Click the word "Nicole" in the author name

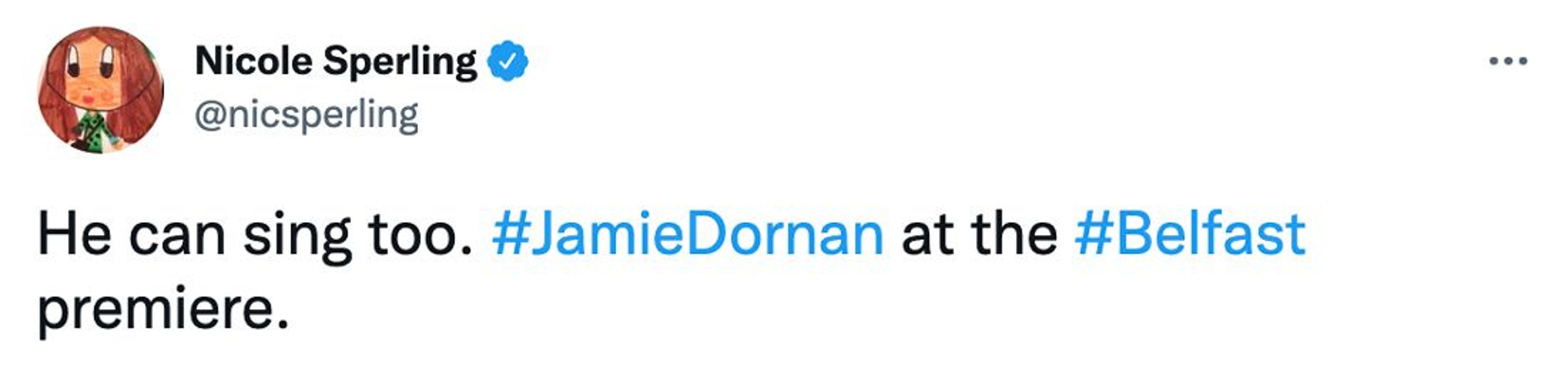click(254, 62)
